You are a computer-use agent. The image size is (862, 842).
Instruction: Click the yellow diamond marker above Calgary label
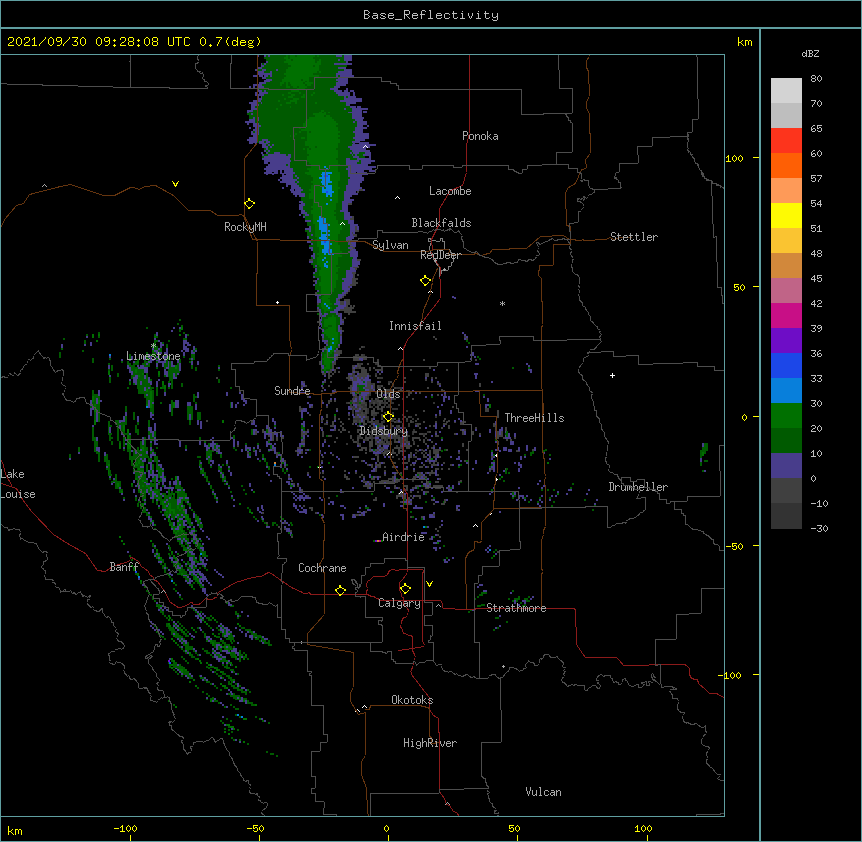click(x=405, y=589)
